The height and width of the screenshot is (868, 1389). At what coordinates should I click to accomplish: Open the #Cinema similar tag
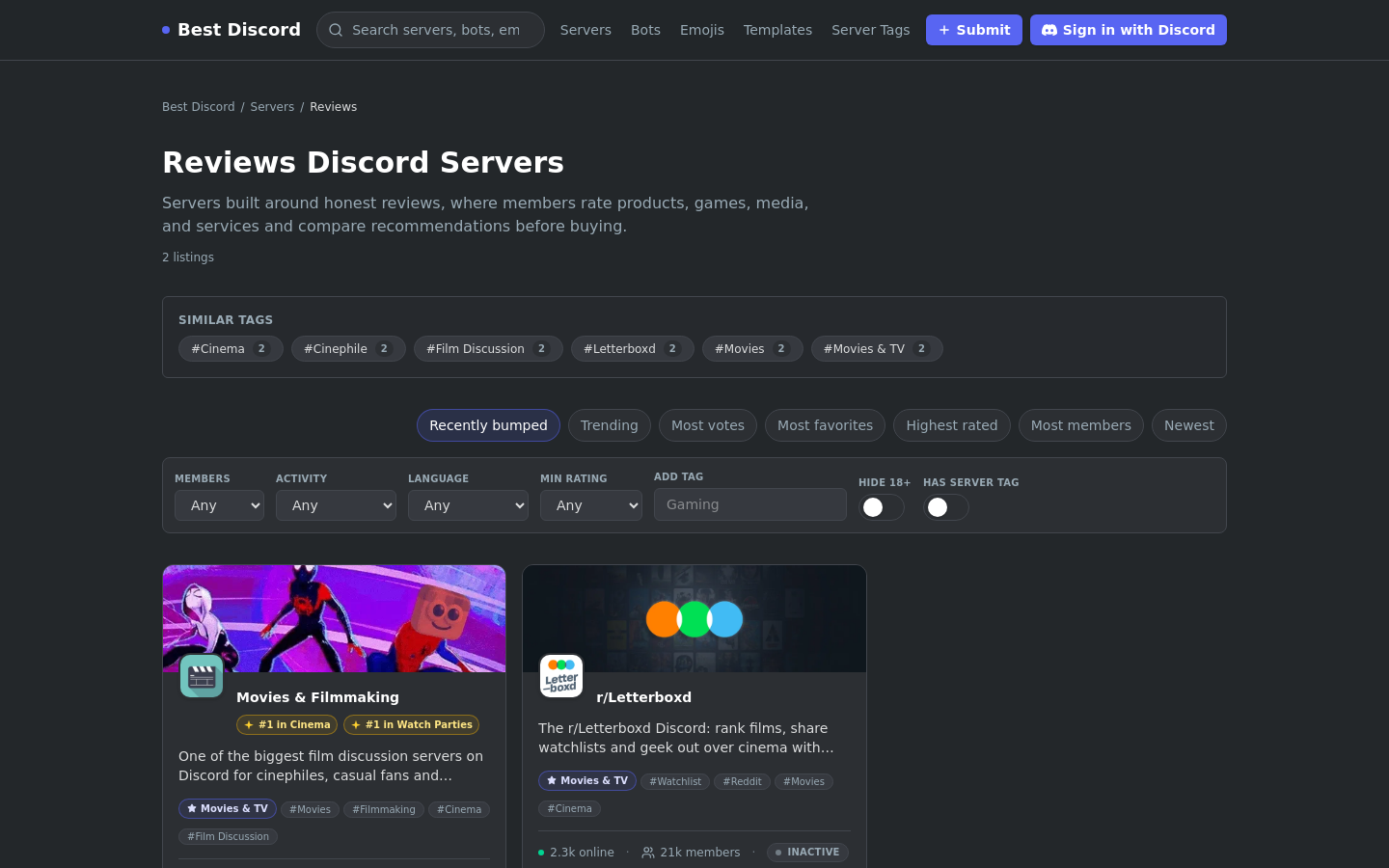[x=231, y=349]
